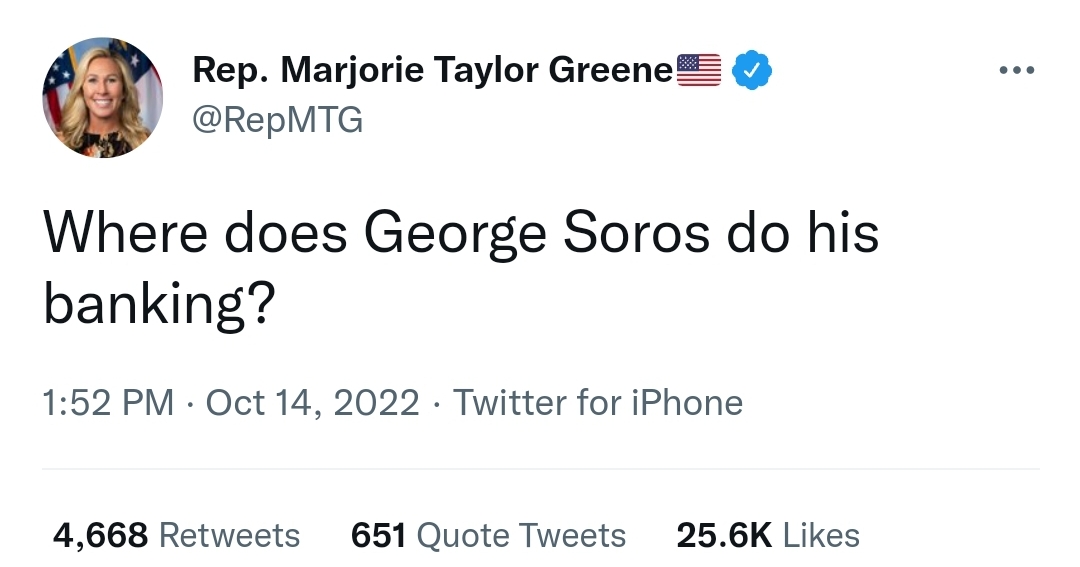Image resolution: width=1080 pixels, height=567 pixels.
Task: Click the @RepMTG handle
Action: coord(277,120)
